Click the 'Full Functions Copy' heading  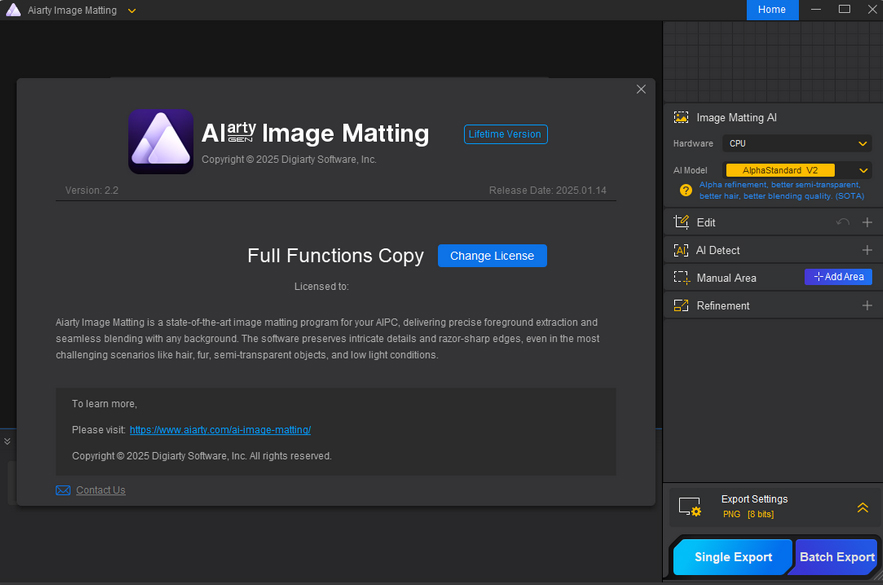coord(336,256)
